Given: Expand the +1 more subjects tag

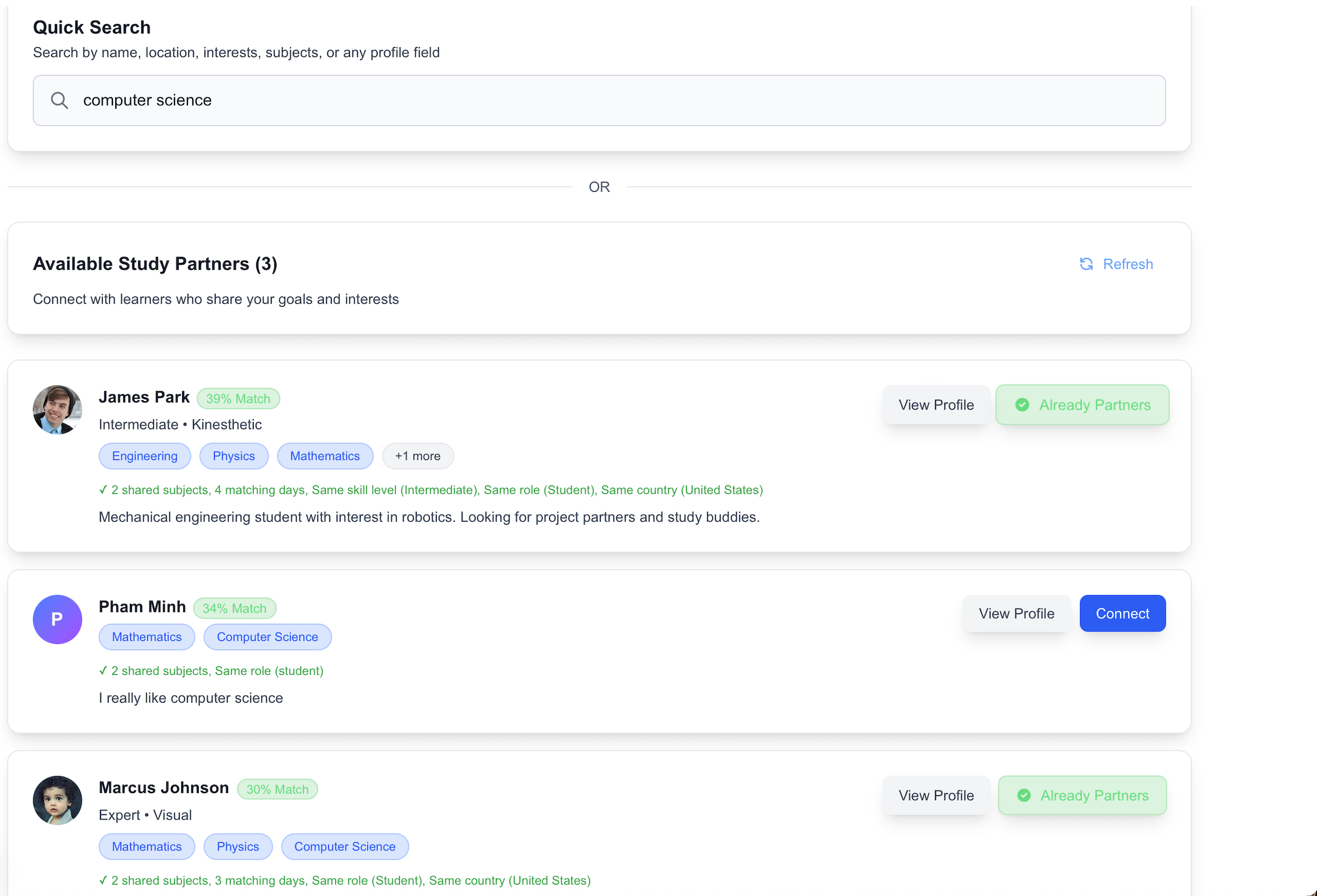Looking at the screenshot, I should coord(418,456).
